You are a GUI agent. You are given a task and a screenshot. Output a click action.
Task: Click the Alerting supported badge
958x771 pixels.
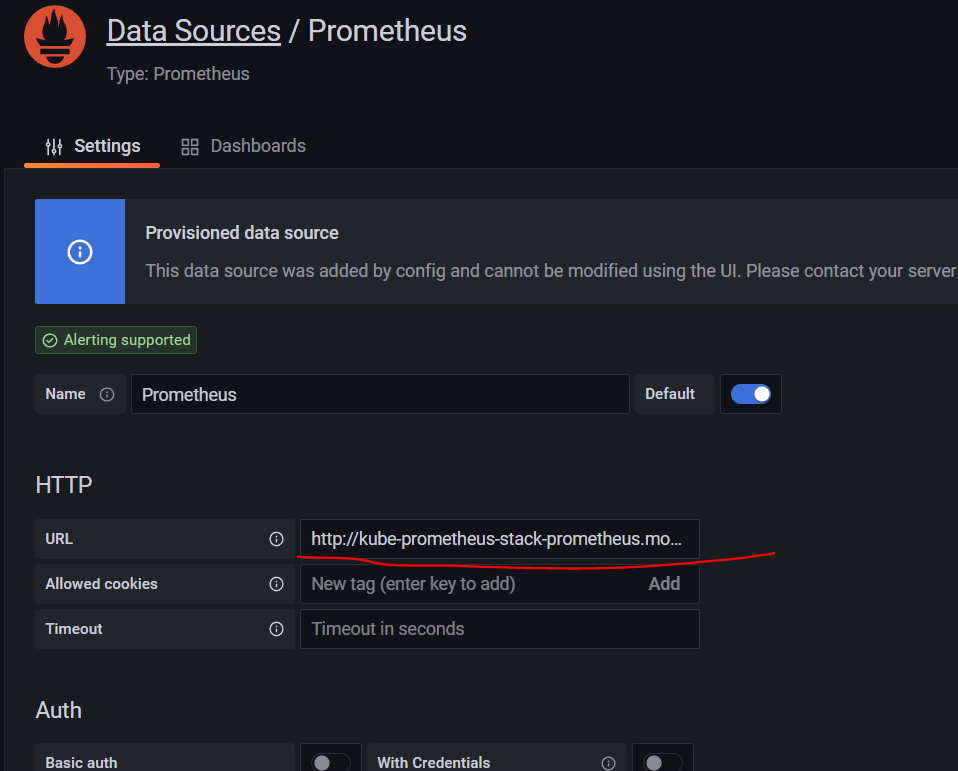click(116, 340)
